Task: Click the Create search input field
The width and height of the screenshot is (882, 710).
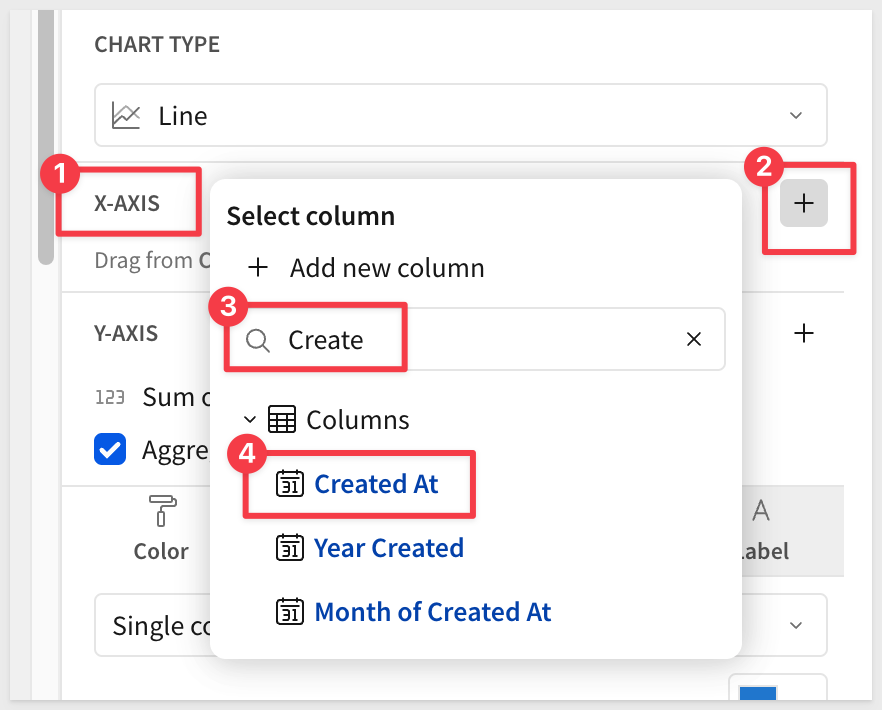Action: tap(470, 340)
